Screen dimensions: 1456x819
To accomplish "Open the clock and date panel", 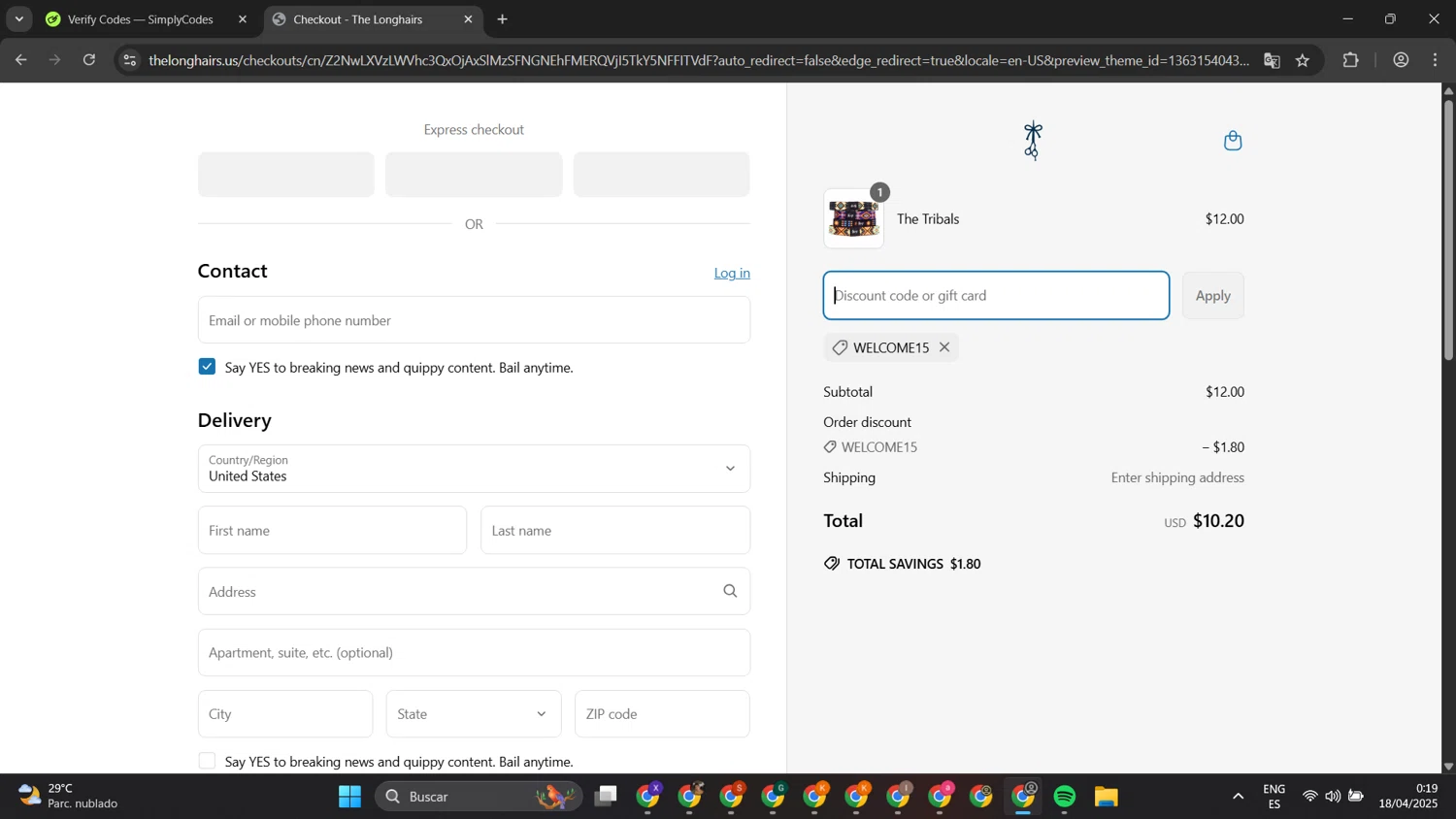I will point(1408,797).
